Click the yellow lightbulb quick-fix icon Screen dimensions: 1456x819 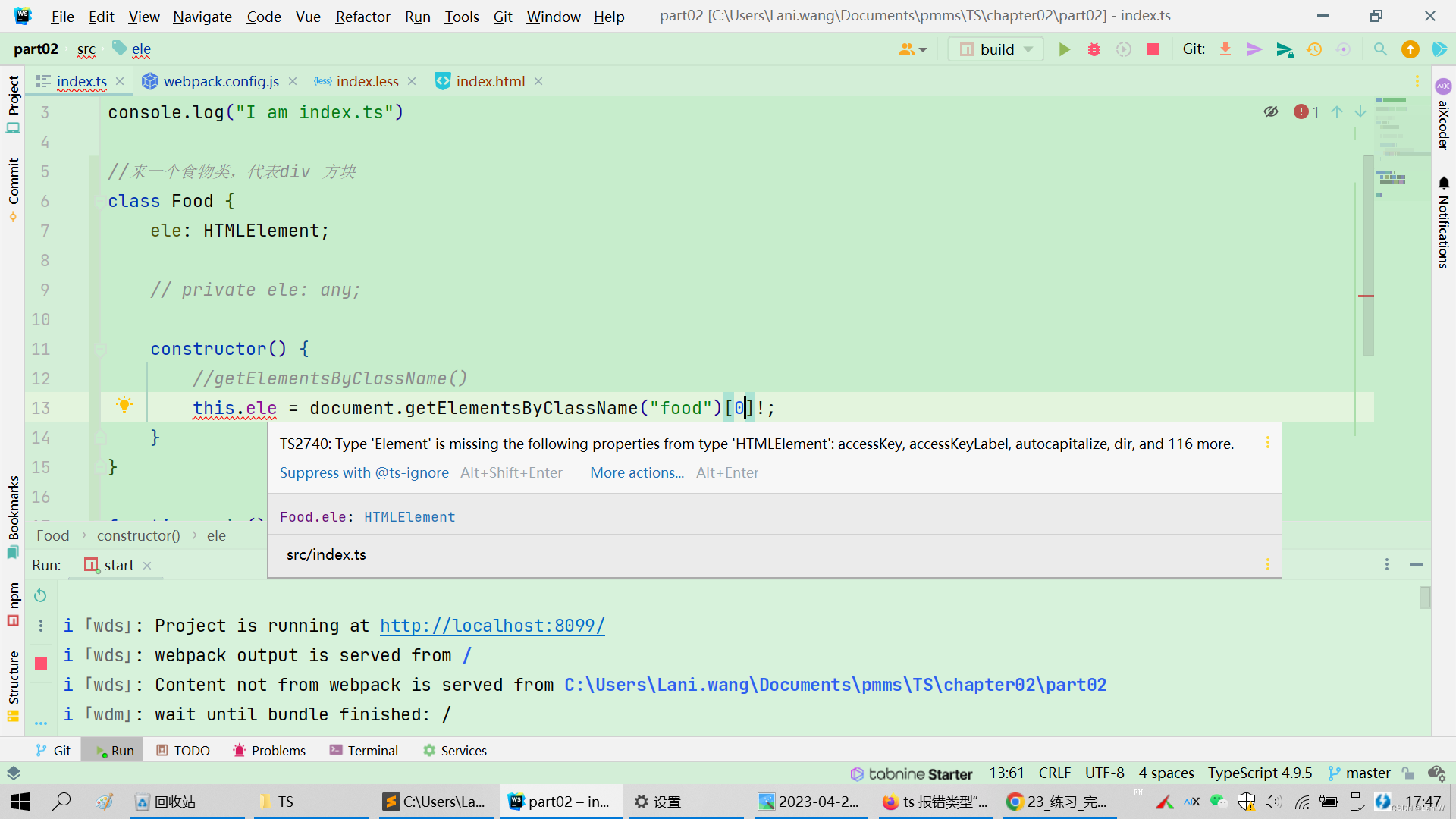point(124,405)
